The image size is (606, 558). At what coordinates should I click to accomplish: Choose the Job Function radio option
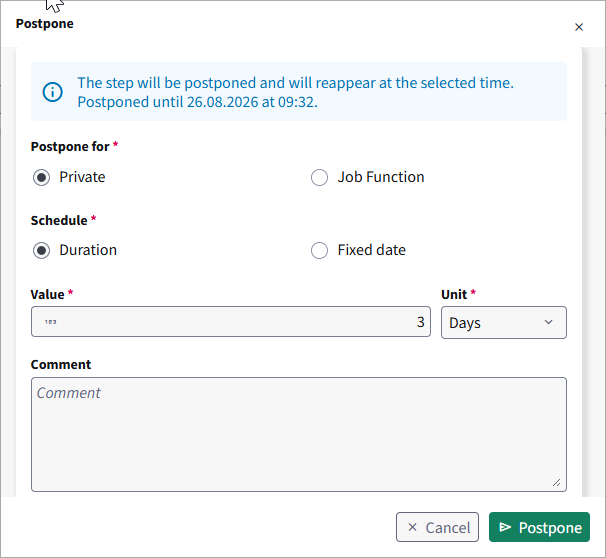[320, 177]
